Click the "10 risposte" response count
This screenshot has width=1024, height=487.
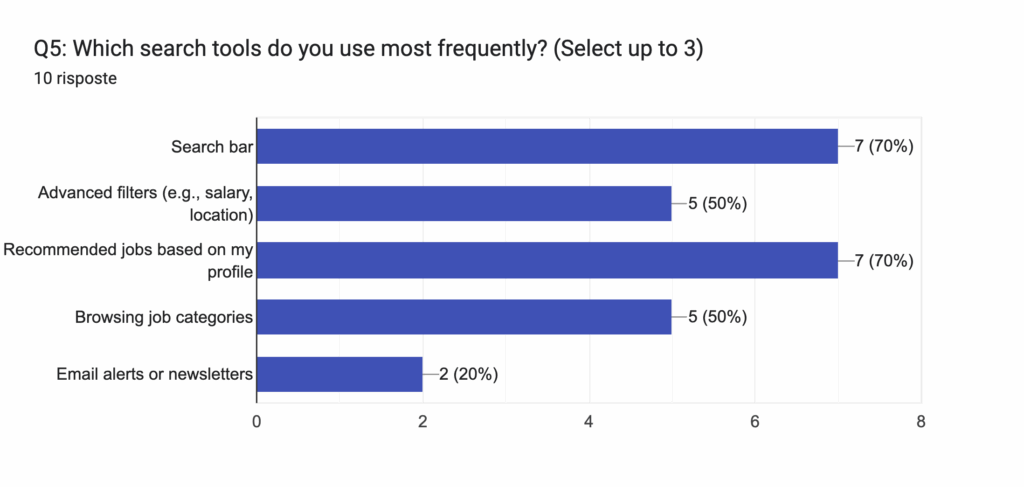pyautogui.click(x=75, y=79)
